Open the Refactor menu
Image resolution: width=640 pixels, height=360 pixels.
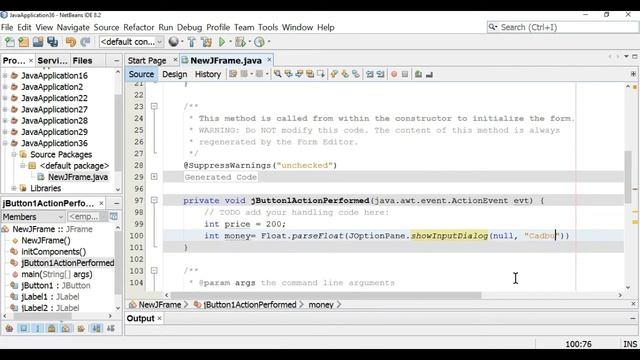point(139,27)
